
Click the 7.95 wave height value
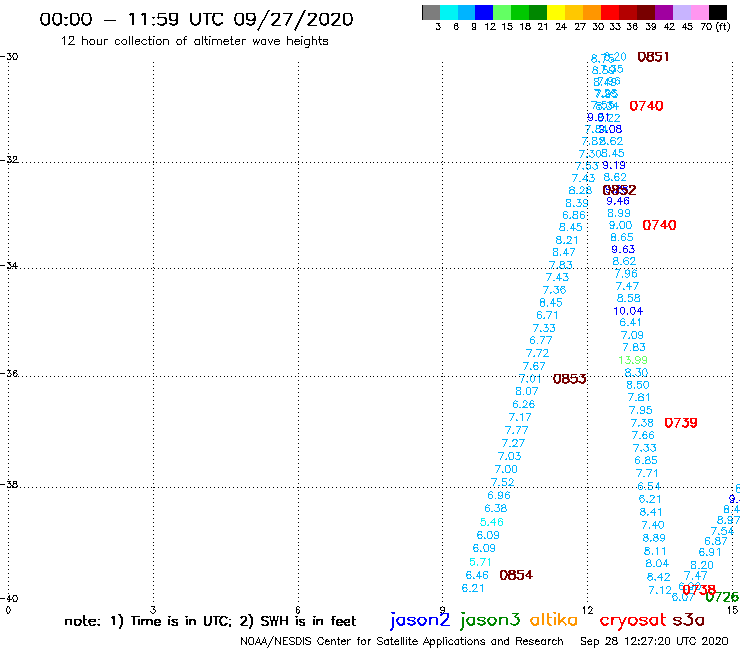click(640, 410)
